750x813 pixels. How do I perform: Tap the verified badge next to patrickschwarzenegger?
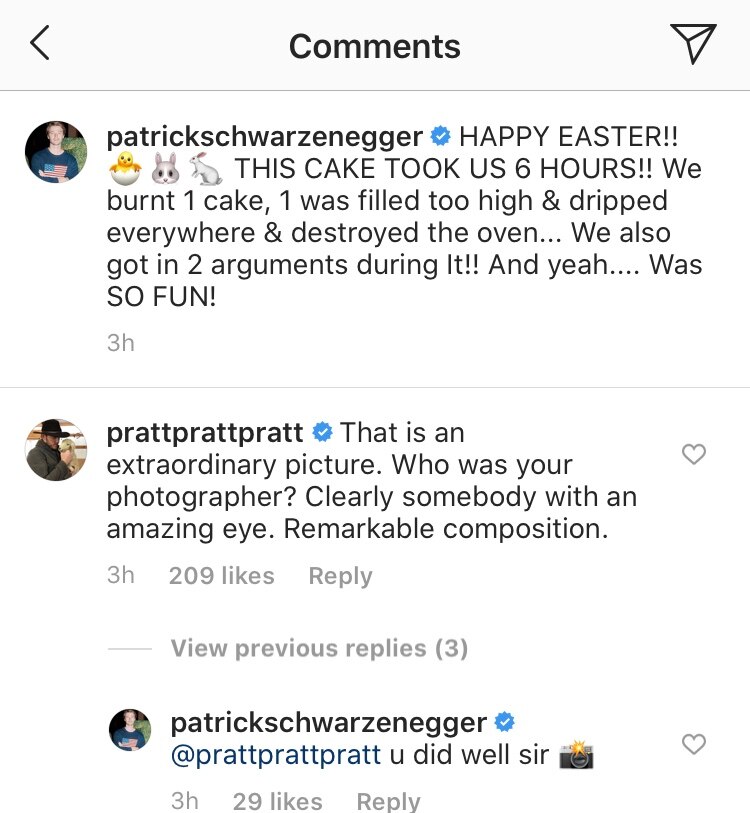[438, 135]
